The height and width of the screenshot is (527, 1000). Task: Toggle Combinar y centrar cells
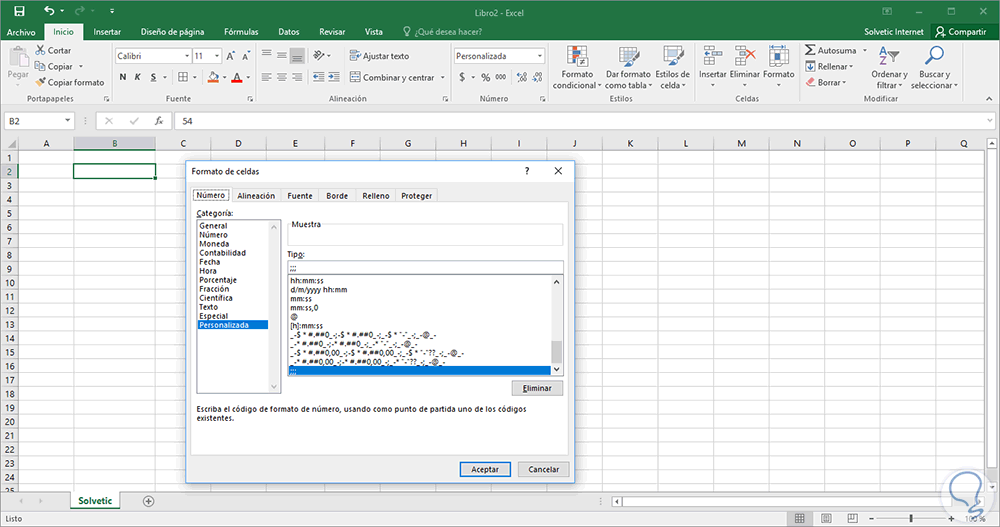point(391,77)
